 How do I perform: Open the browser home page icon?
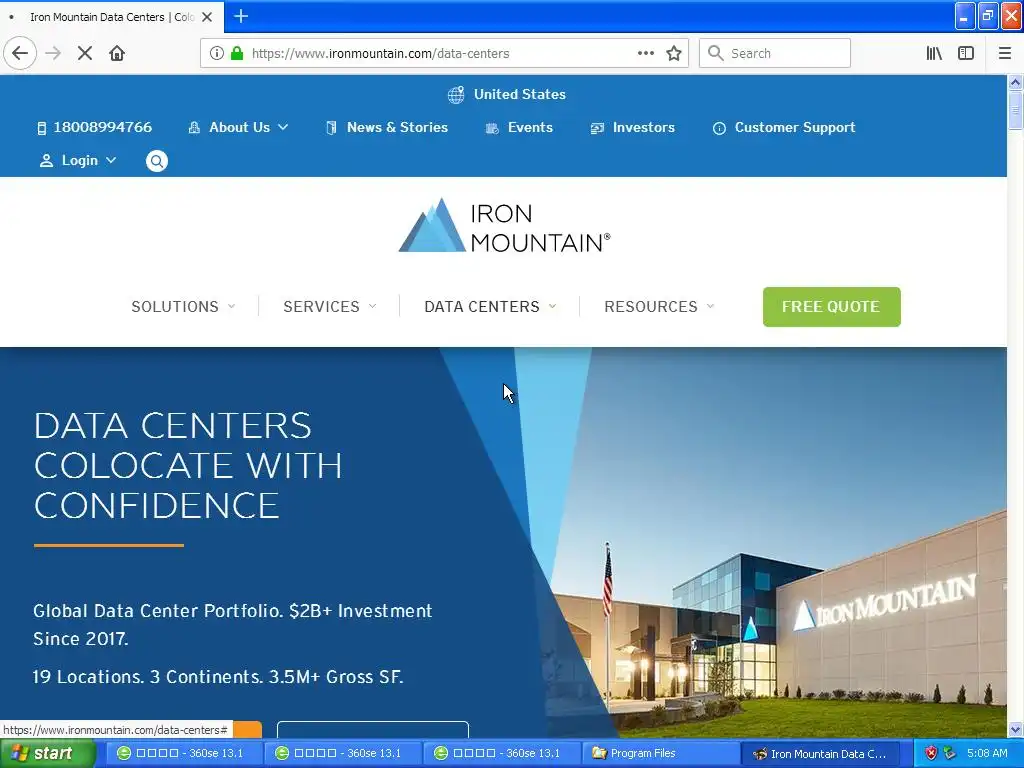coord(117,53)
